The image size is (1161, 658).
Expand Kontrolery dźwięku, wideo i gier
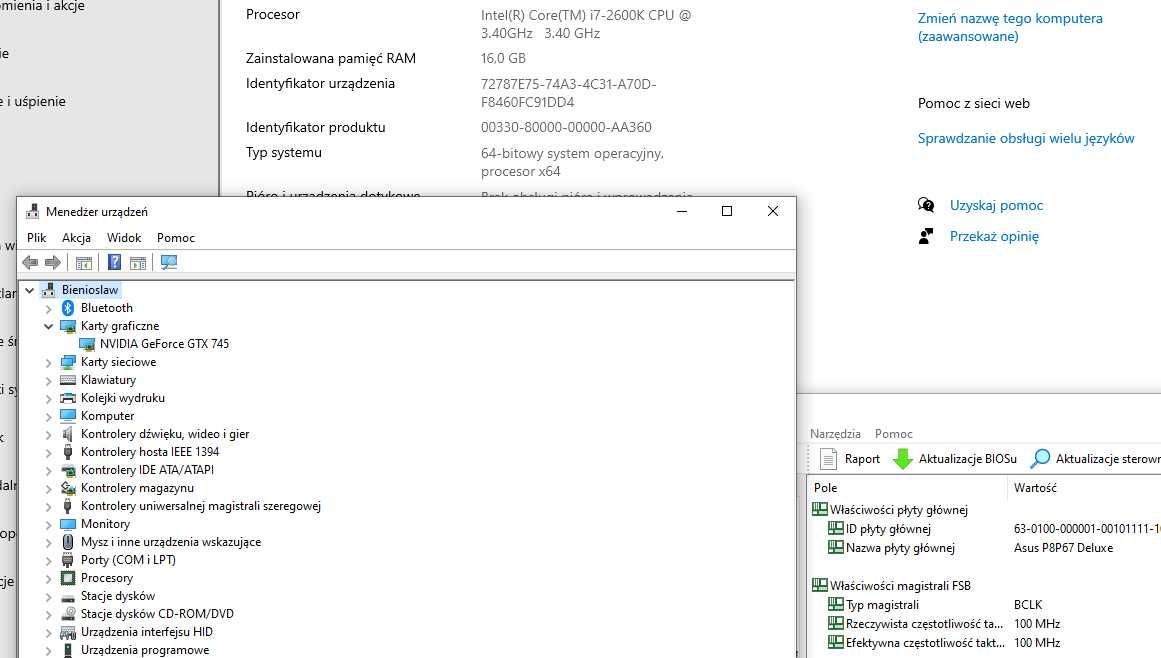(x=49, y=434)
